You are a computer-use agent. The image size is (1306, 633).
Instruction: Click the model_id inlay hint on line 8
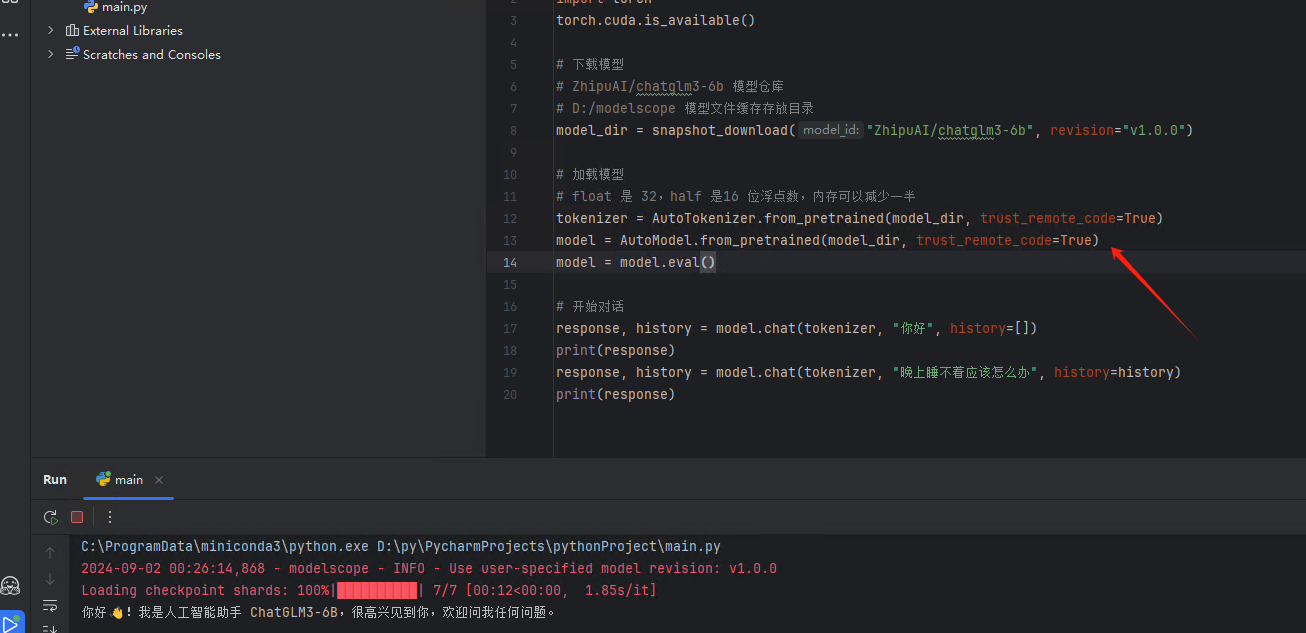coord(830,130)
